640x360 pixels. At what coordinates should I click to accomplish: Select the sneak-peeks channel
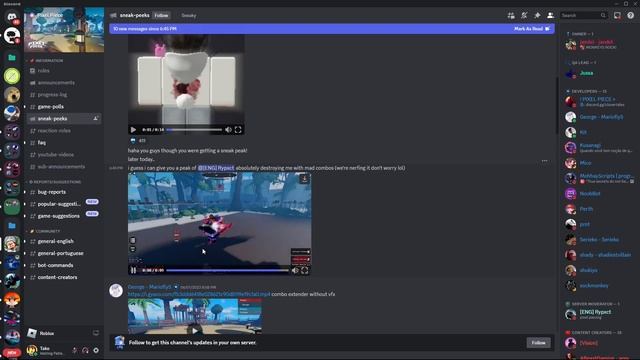(x=64, y=118)
